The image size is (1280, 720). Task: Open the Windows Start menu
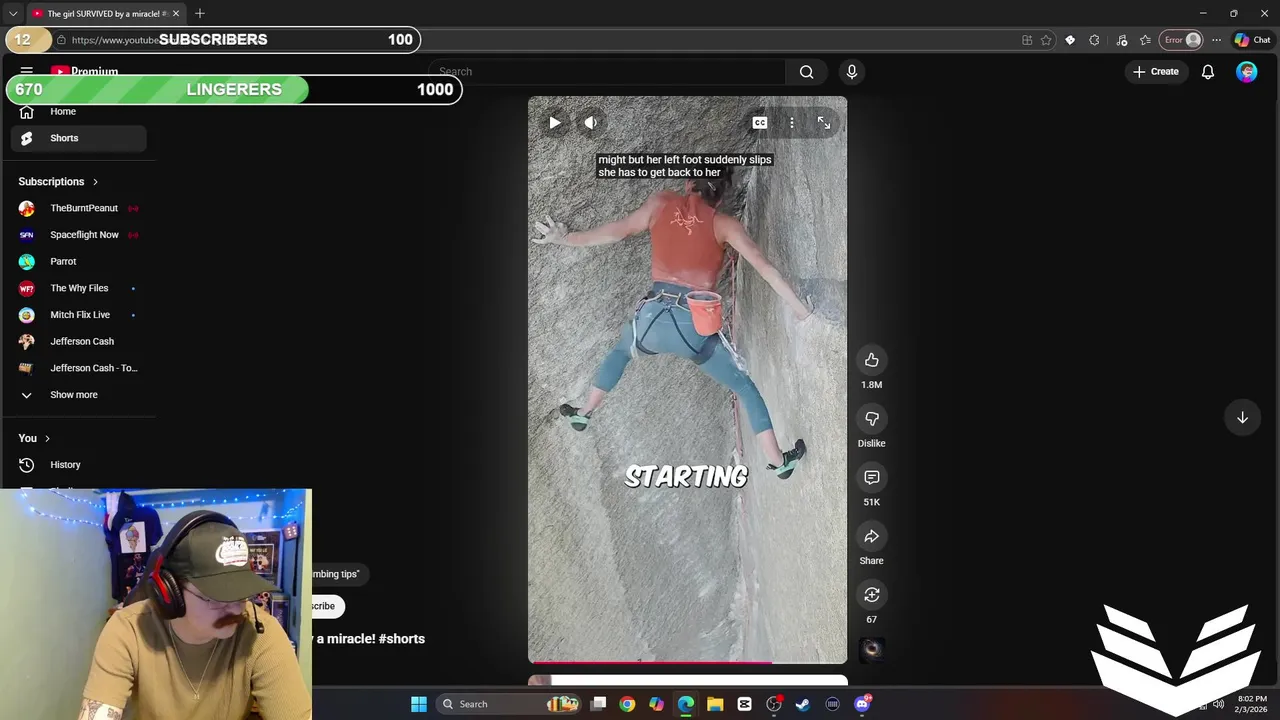[419, 704]
